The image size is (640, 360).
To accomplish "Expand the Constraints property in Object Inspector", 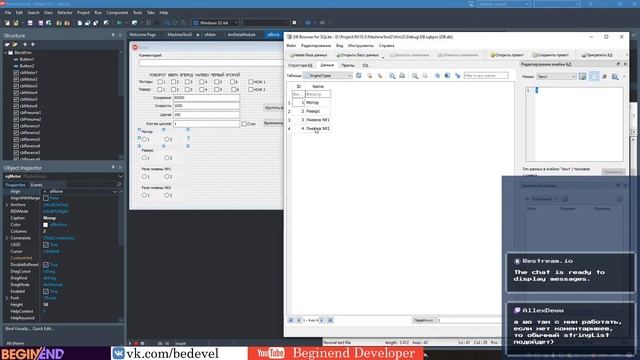I will coord(7,238).
